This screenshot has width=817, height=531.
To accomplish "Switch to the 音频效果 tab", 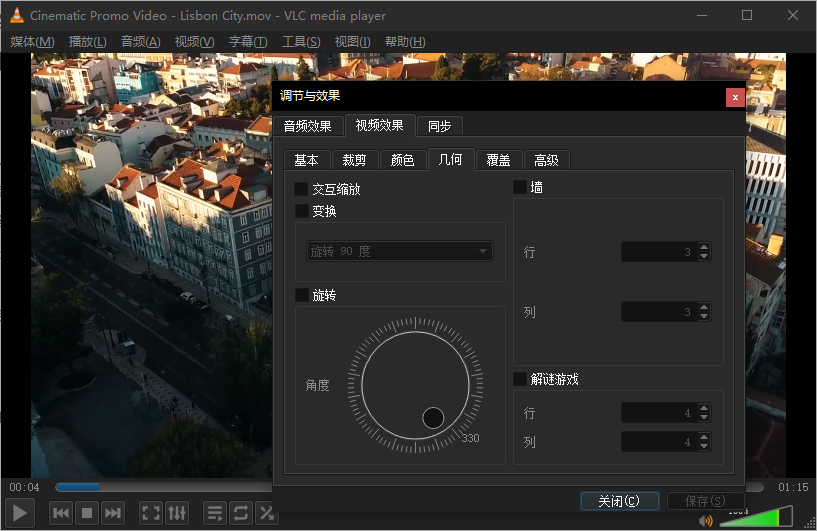I will [x=307, y=126].
